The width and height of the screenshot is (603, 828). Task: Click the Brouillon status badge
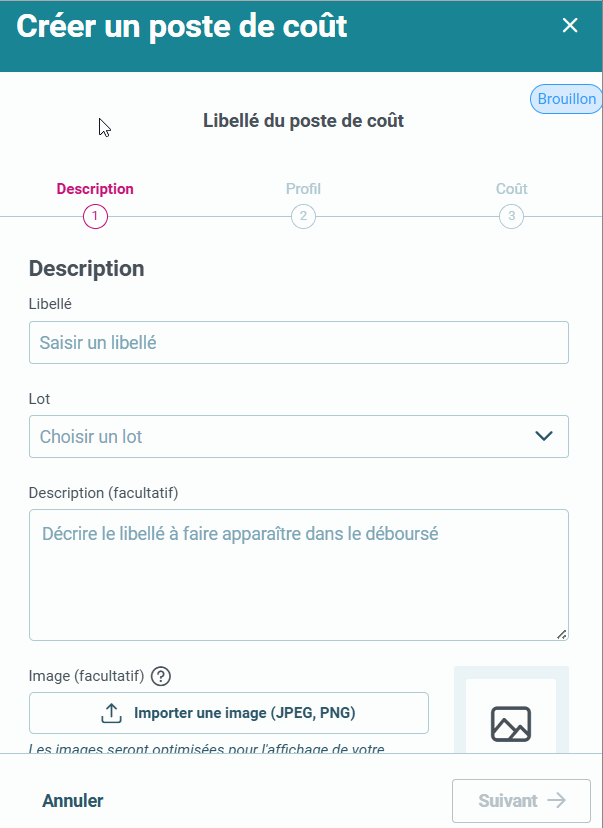566,98
